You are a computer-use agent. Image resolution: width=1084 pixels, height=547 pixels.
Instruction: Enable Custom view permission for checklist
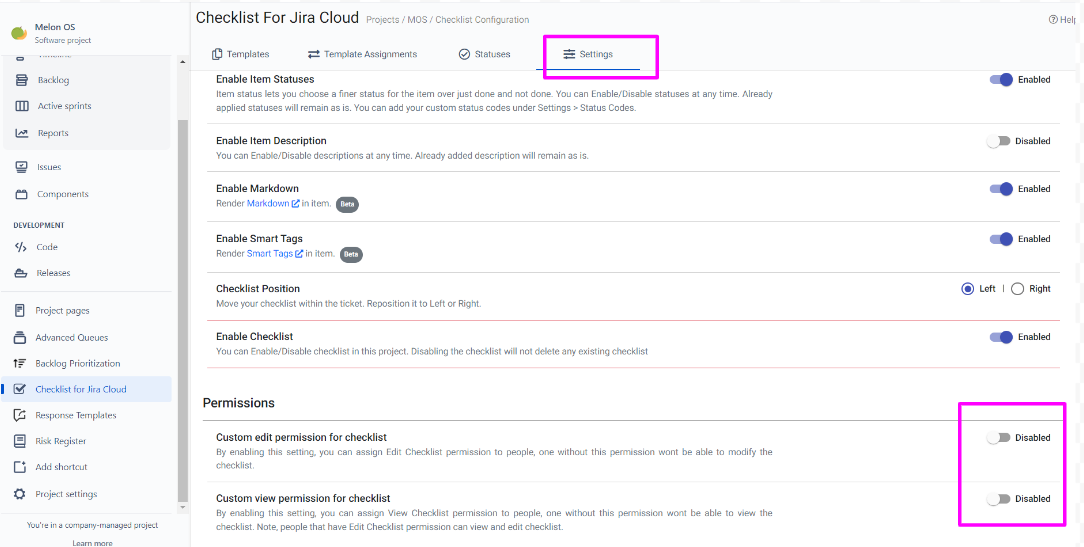998,499
